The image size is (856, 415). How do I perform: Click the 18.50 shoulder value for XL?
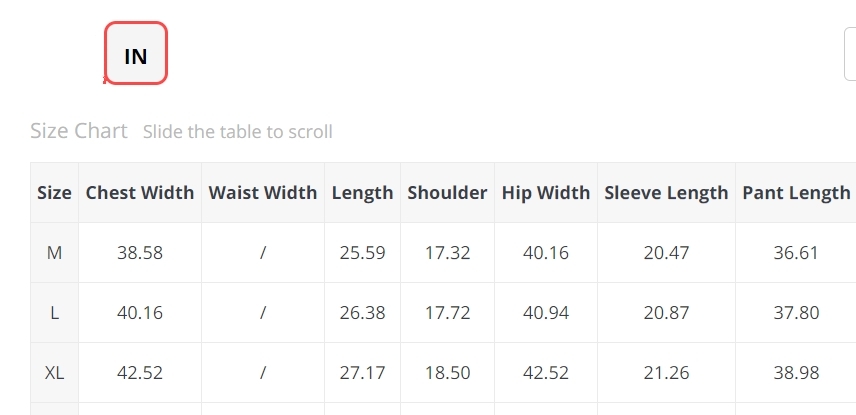tap(447, 372)
